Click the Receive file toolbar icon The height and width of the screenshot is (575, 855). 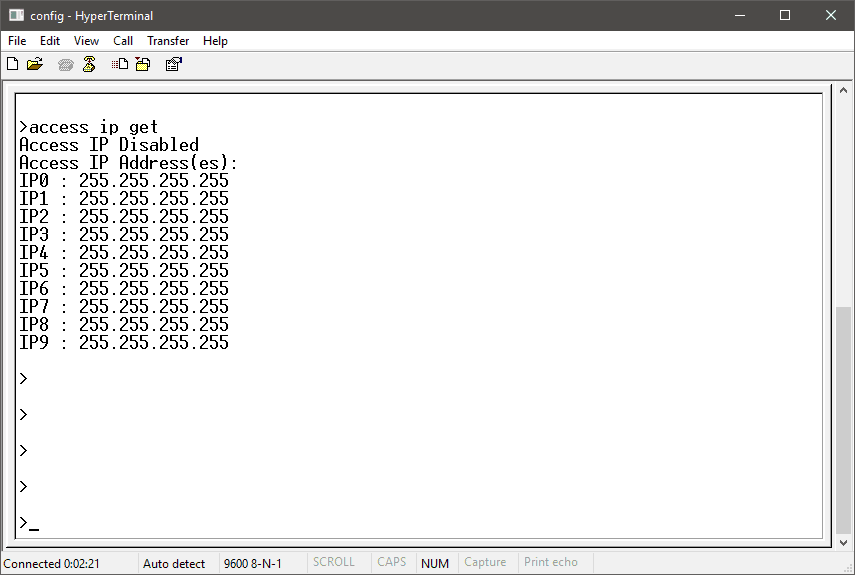click(x=142, y=64)
